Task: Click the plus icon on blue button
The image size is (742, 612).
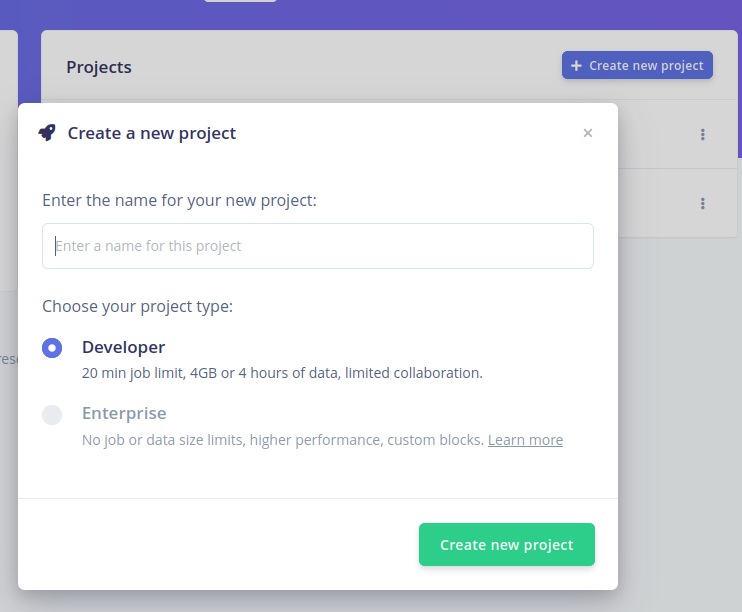Action: click(576, 65)
